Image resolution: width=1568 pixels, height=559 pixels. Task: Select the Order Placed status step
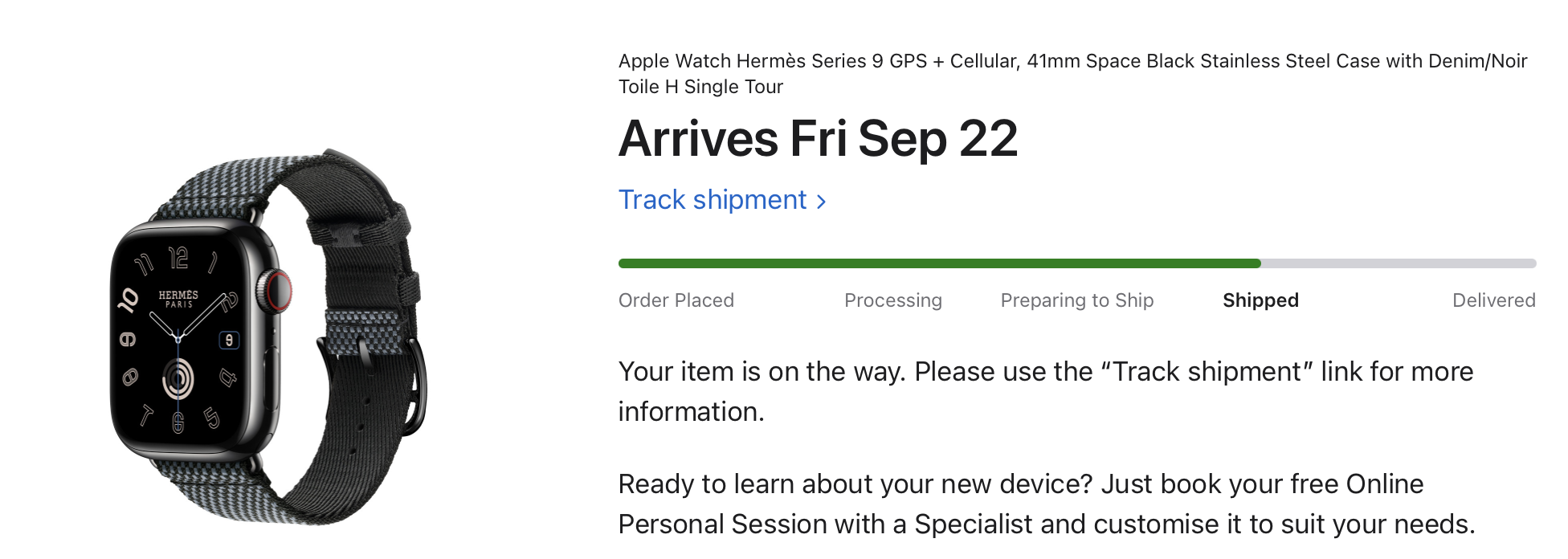676,300
